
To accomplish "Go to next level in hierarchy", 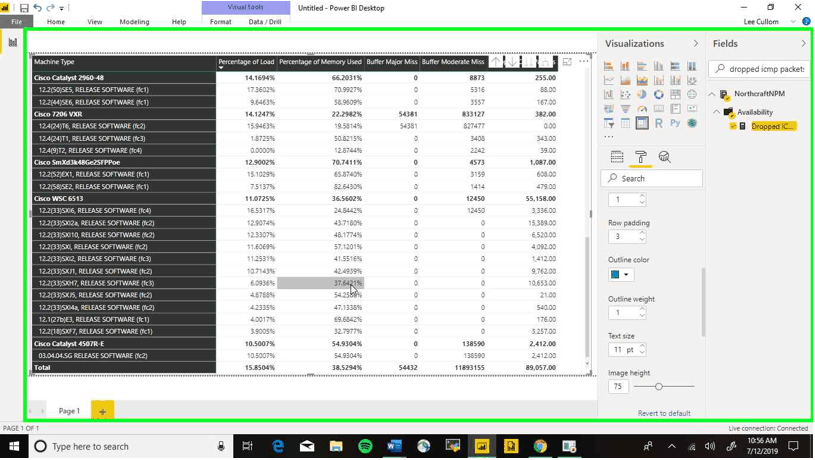I will (x=529, y=62).
